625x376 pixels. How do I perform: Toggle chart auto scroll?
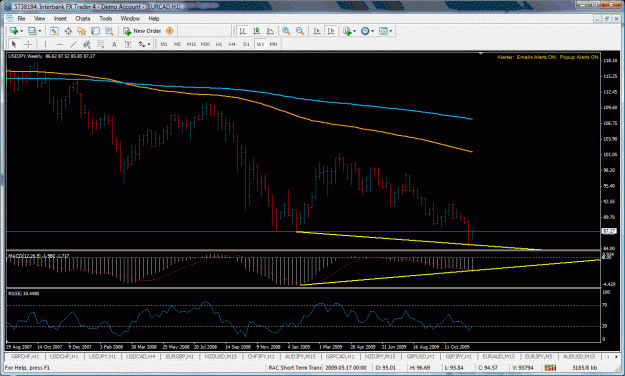(317, 31)
